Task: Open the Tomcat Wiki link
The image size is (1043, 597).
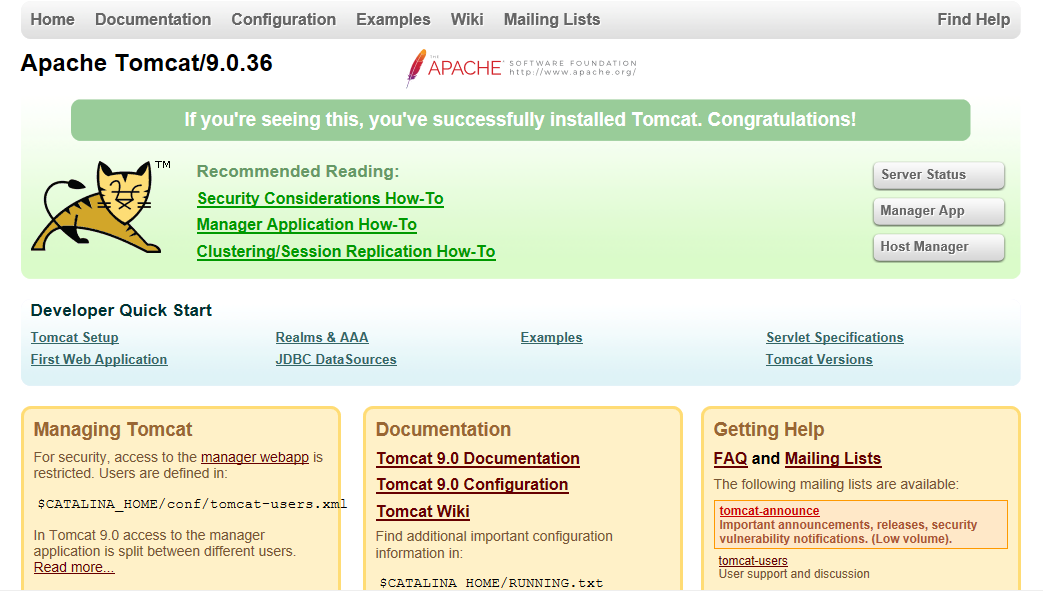Action: pyautogui.click(x=423, y=511)
